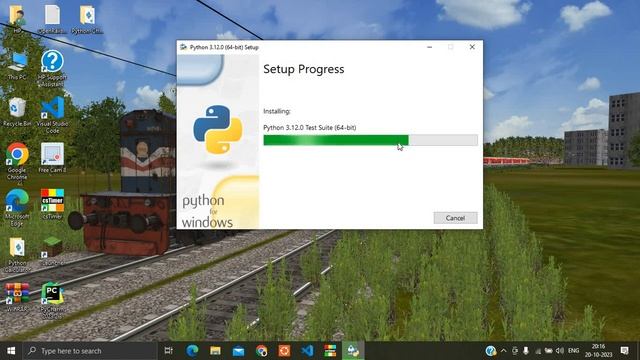Open volume control in system tray
The height and width of the screenshot is (360, 640).
click(560, 351)
